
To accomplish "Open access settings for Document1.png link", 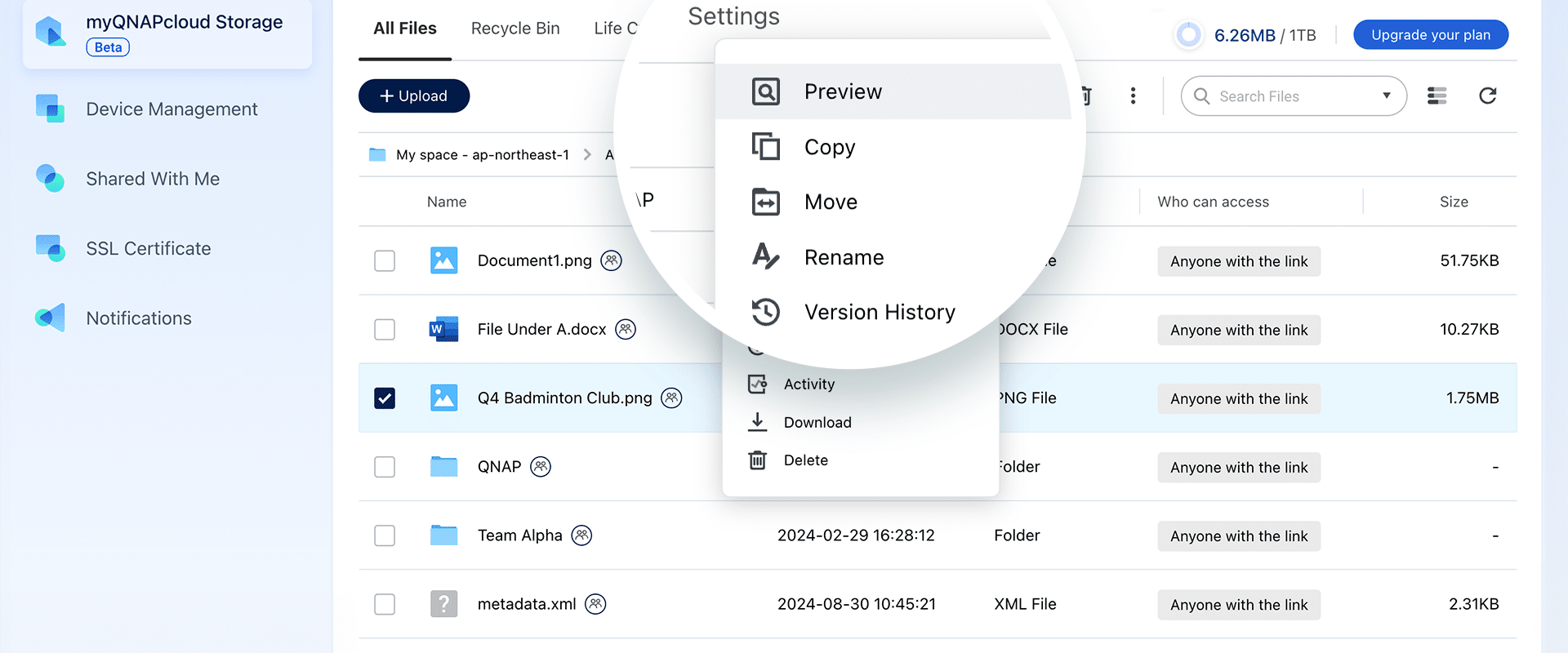I will coord(1239,261).
